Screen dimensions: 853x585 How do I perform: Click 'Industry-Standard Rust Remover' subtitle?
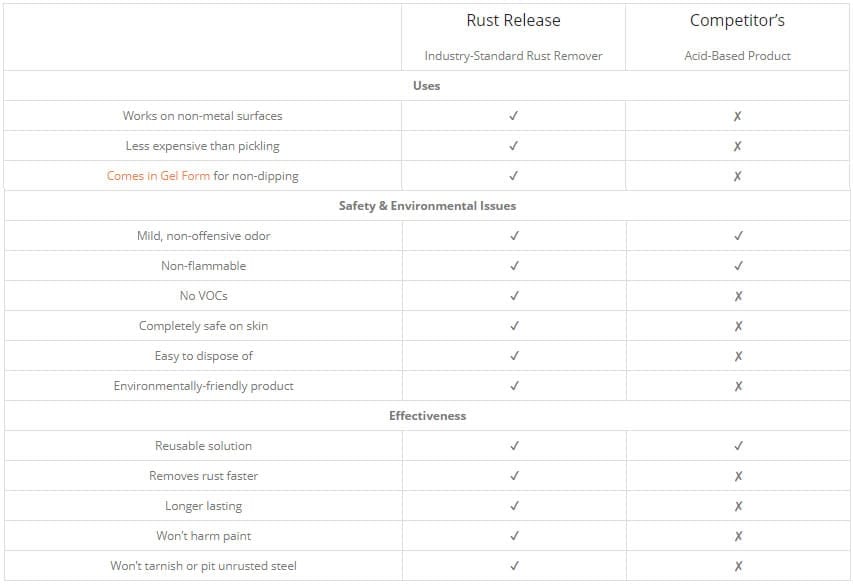513,56
